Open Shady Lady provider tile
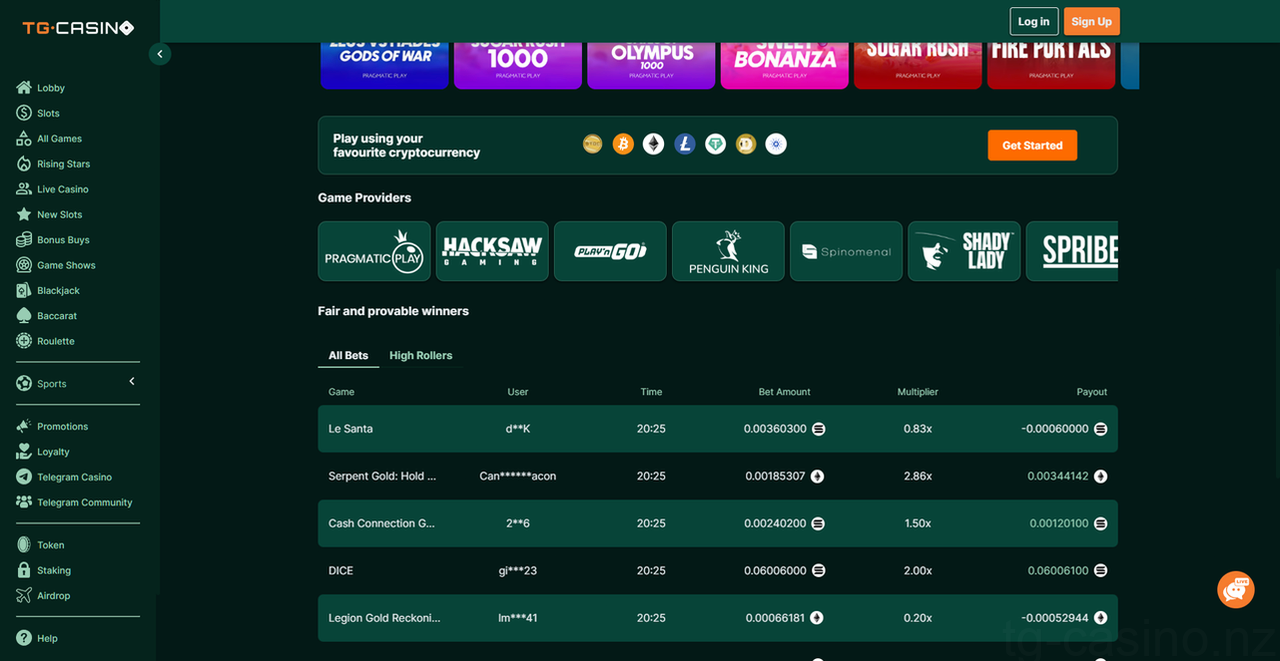Viewport: 1280px width, 661px height. [x=964, y=251]
